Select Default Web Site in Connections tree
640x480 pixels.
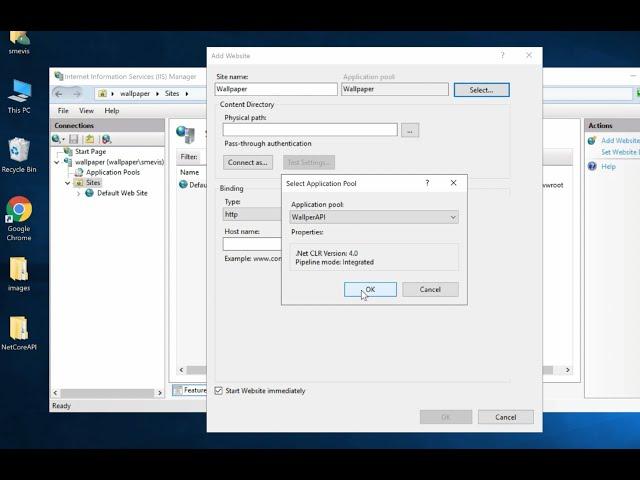[x=122, y=193]
